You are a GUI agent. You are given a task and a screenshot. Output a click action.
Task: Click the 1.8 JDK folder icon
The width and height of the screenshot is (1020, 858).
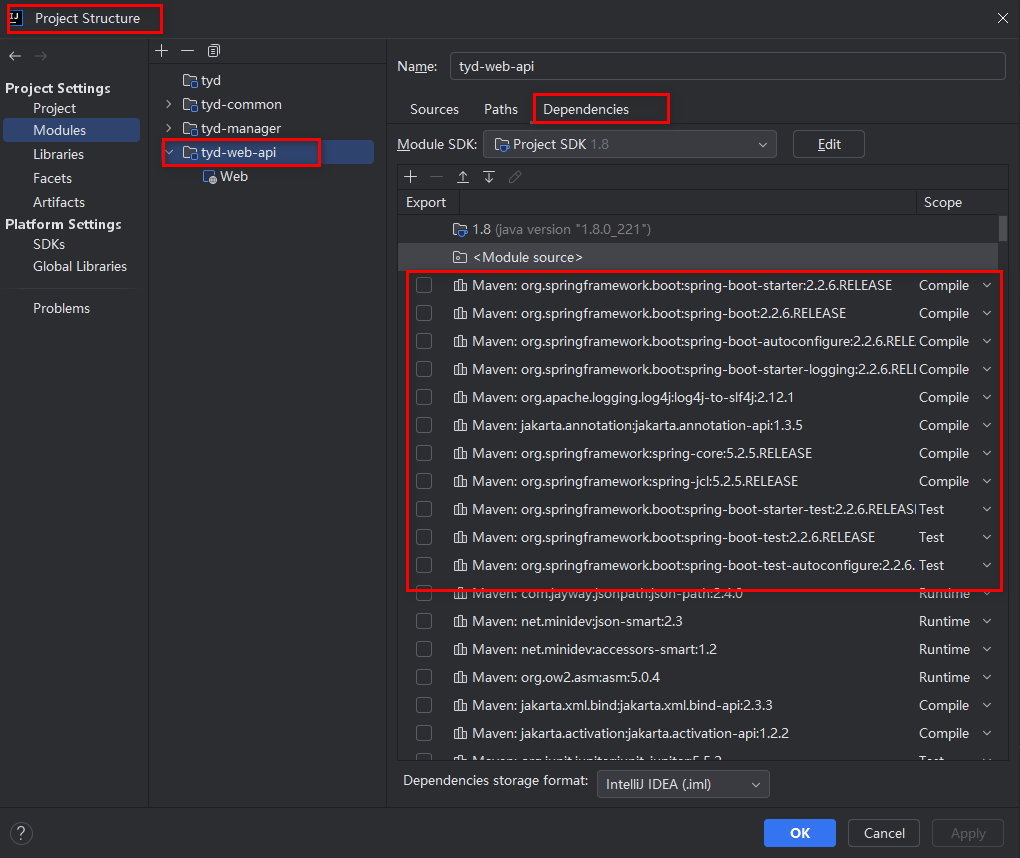tap(460, 230)
